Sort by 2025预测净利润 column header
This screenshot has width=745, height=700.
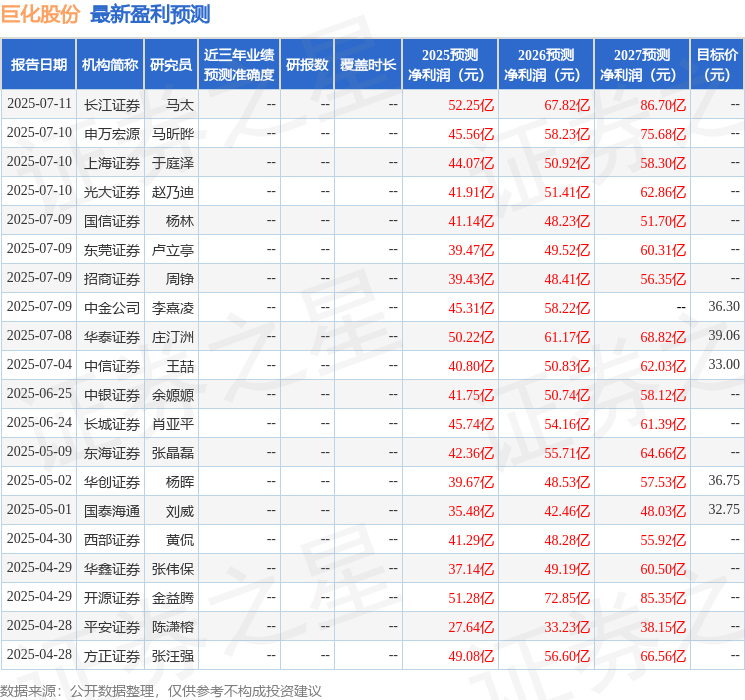tap(449, 65)
